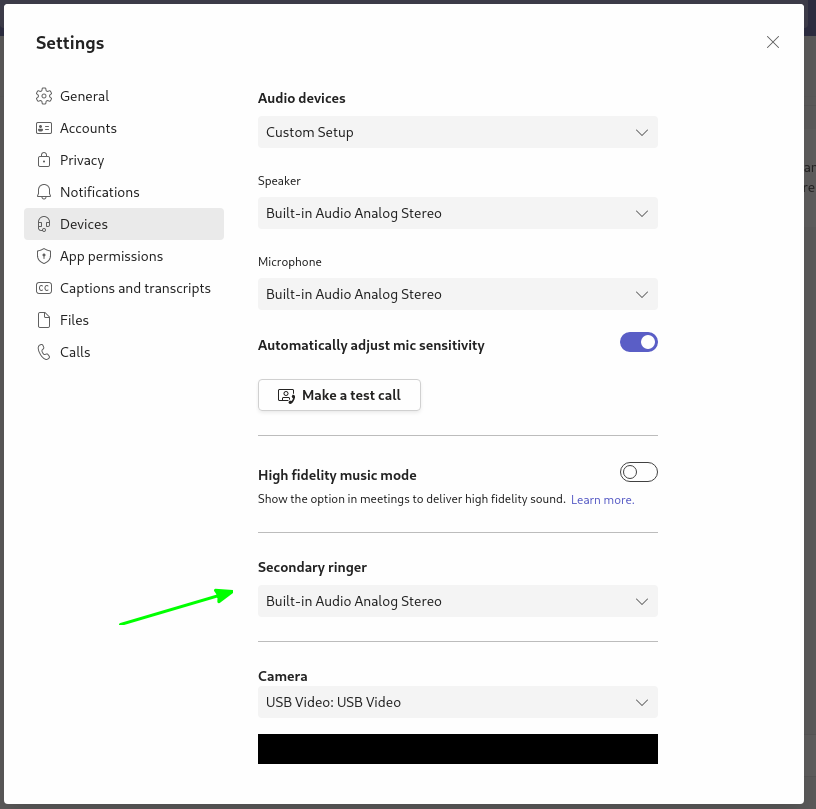Close the Settings dialog

point(773,42)
